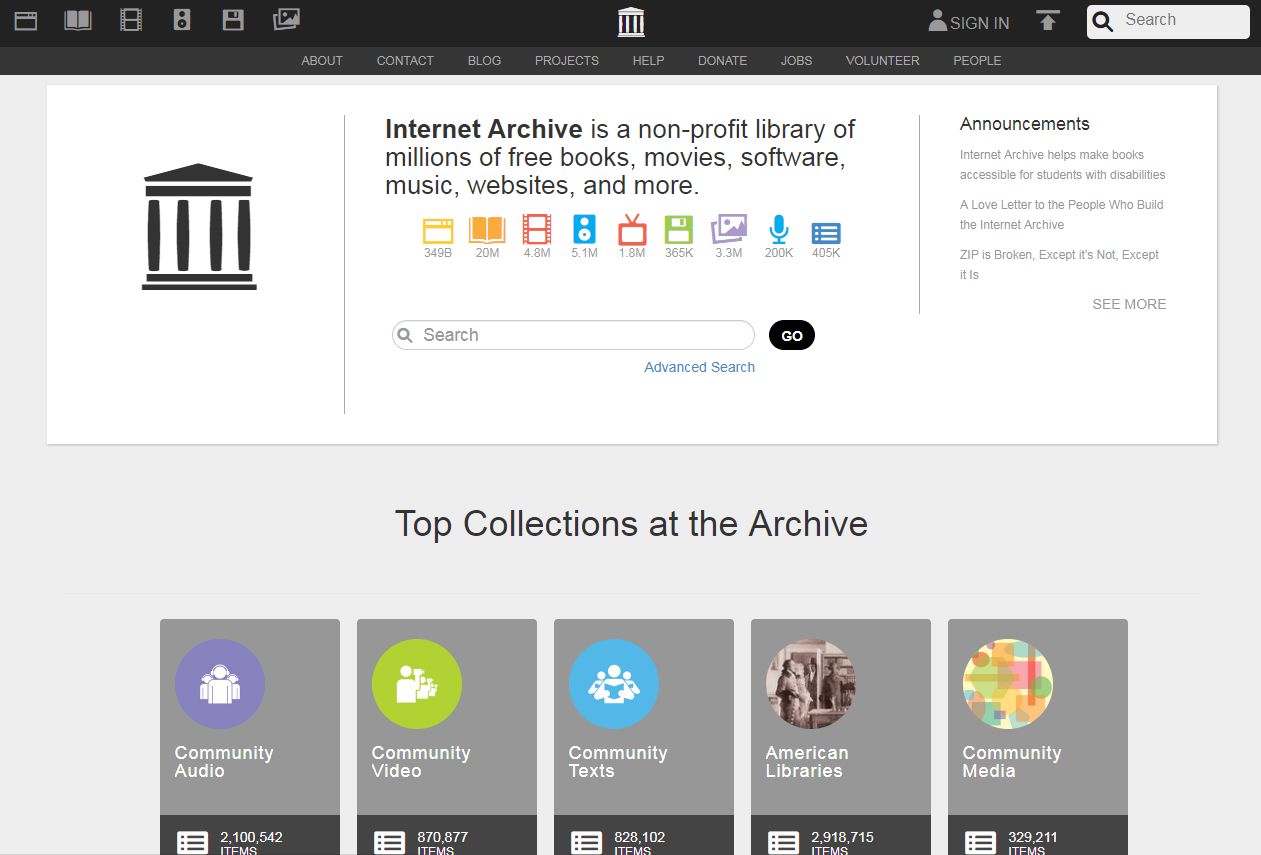The width and height of the screenshot is (1261, 855).
Task: Click the Community Audio purple circle icon
Action: tap(220, 684)
